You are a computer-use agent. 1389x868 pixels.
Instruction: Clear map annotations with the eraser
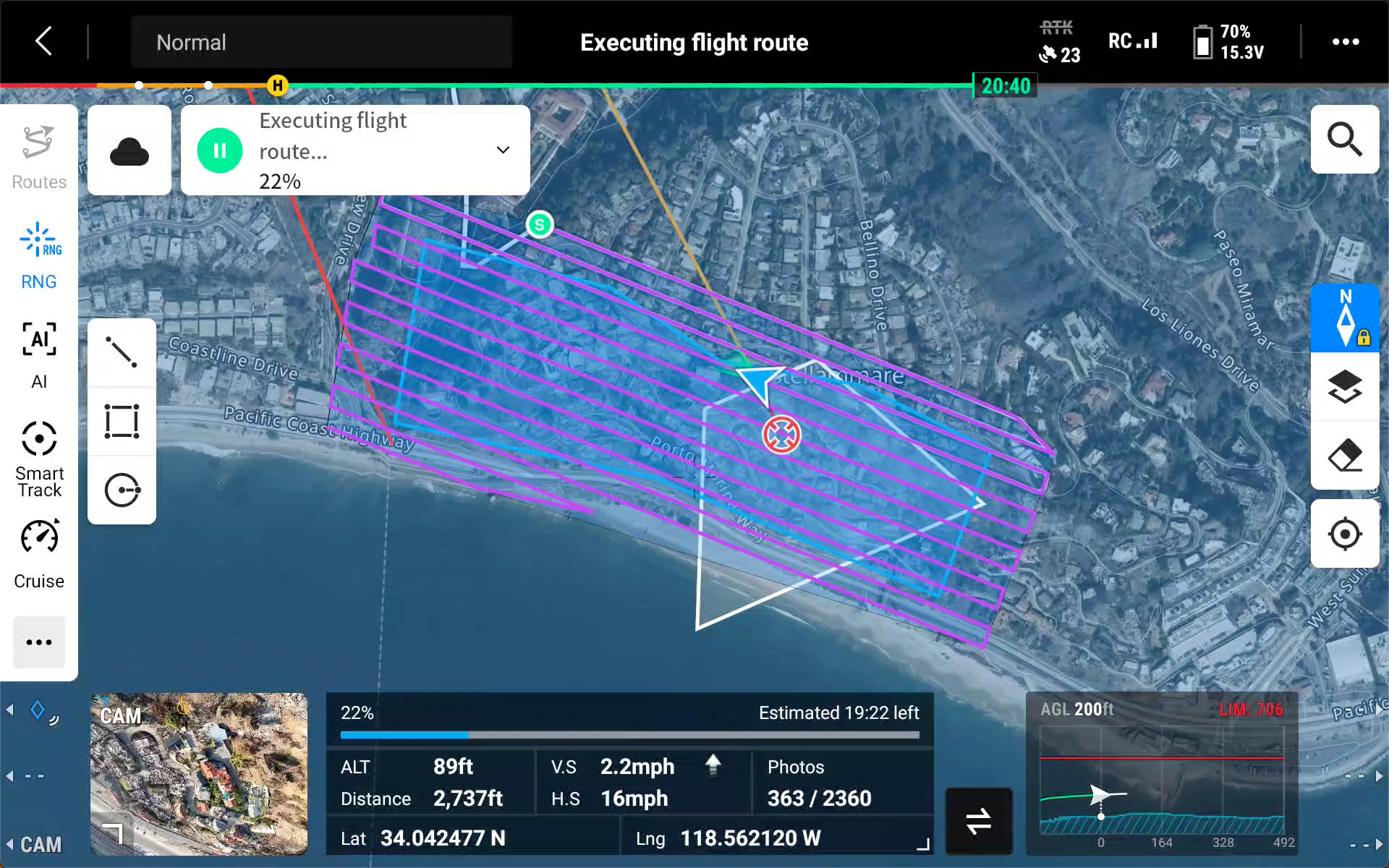coord(1345,456)
